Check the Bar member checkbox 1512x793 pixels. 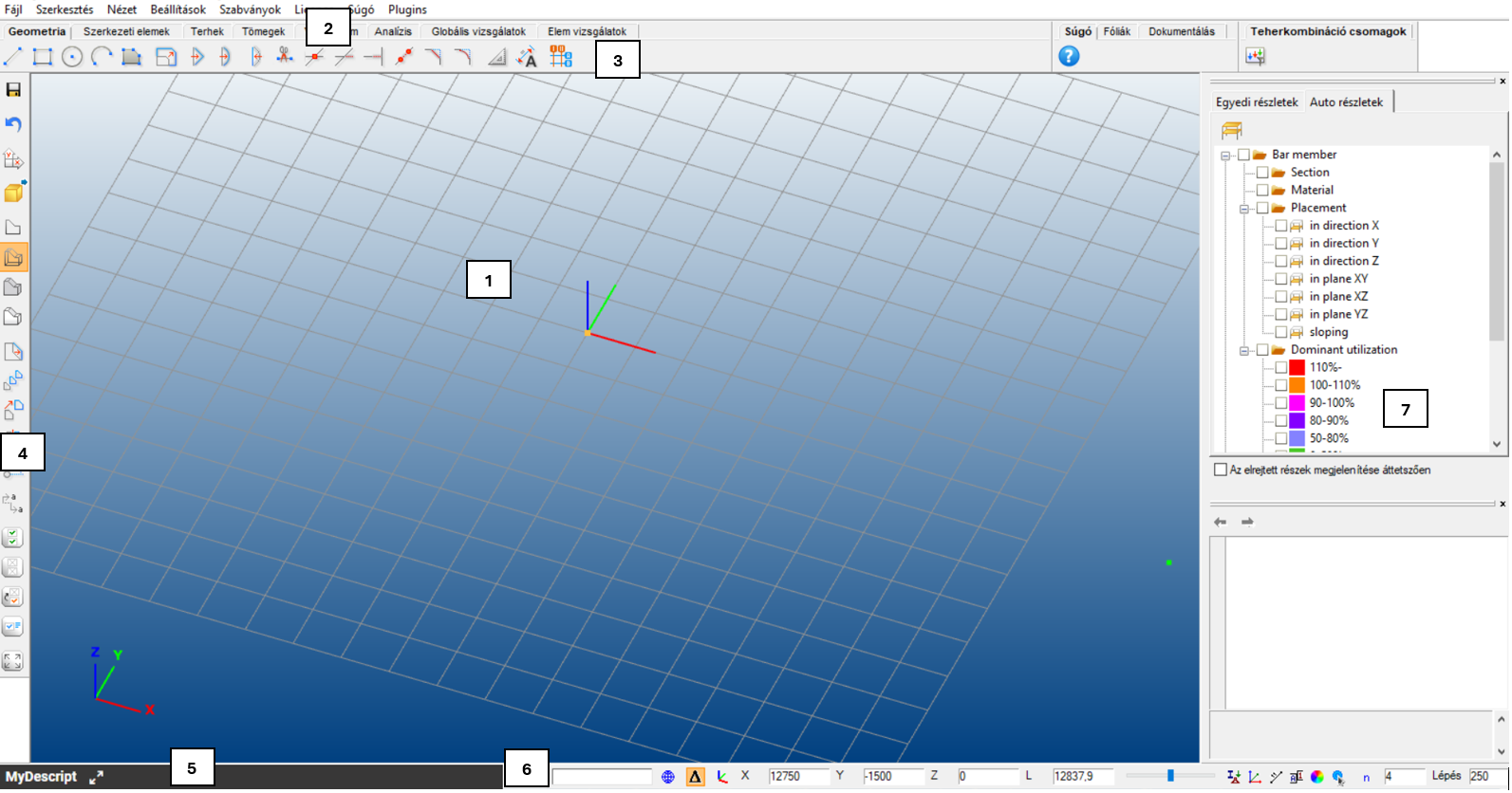pos(1243,155)
